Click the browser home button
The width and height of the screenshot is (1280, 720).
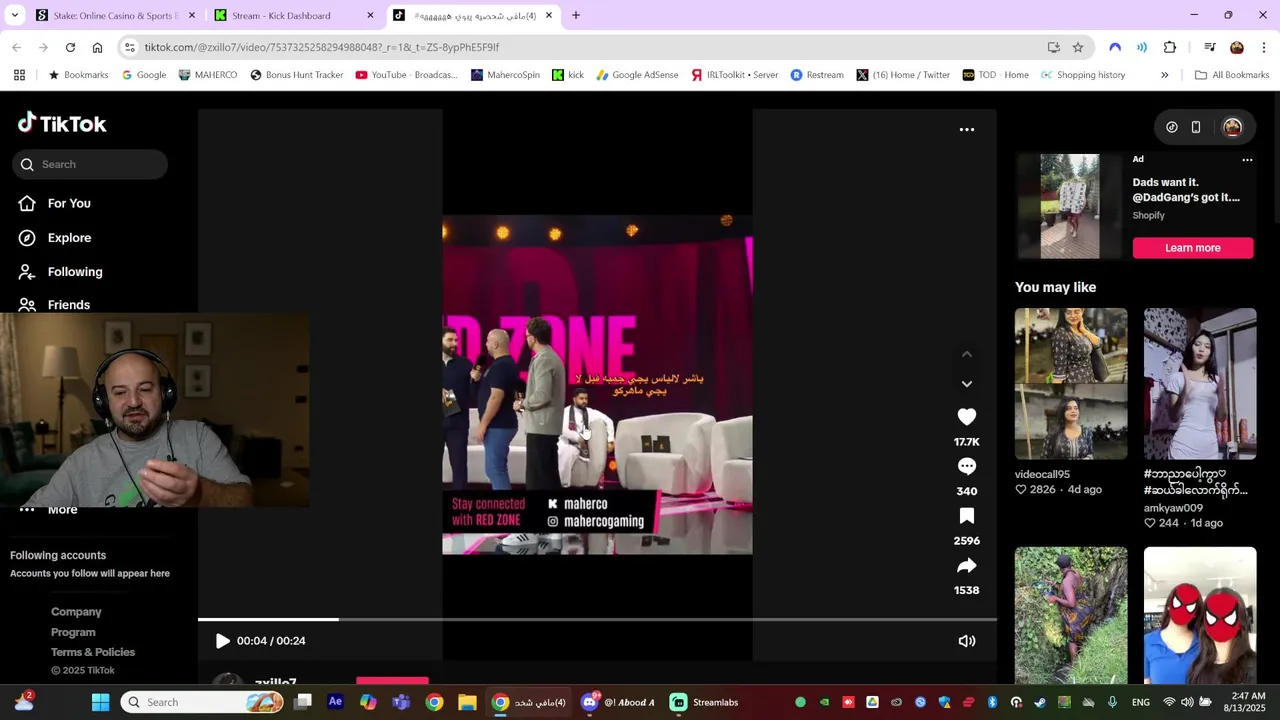point(97,47)
